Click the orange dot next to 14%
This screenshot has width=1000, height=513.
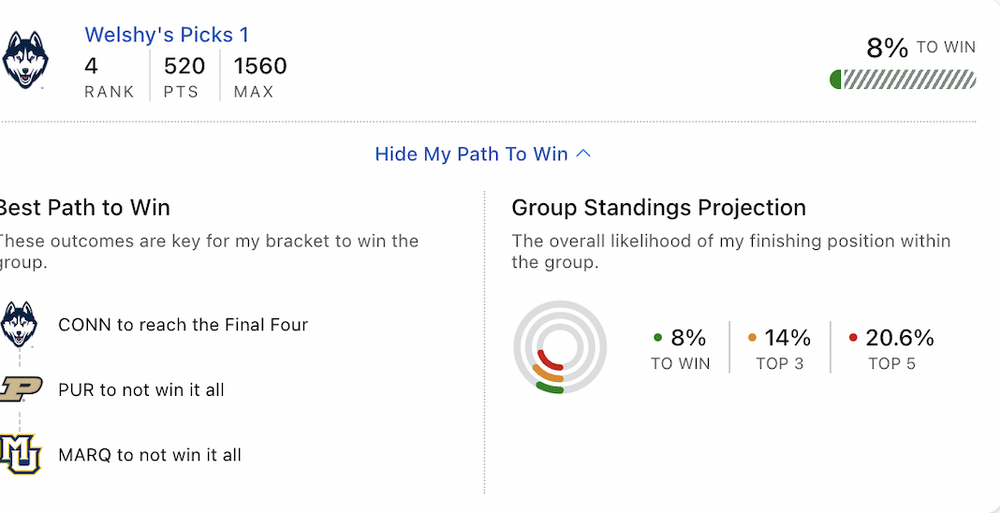(x=752, y=337)
